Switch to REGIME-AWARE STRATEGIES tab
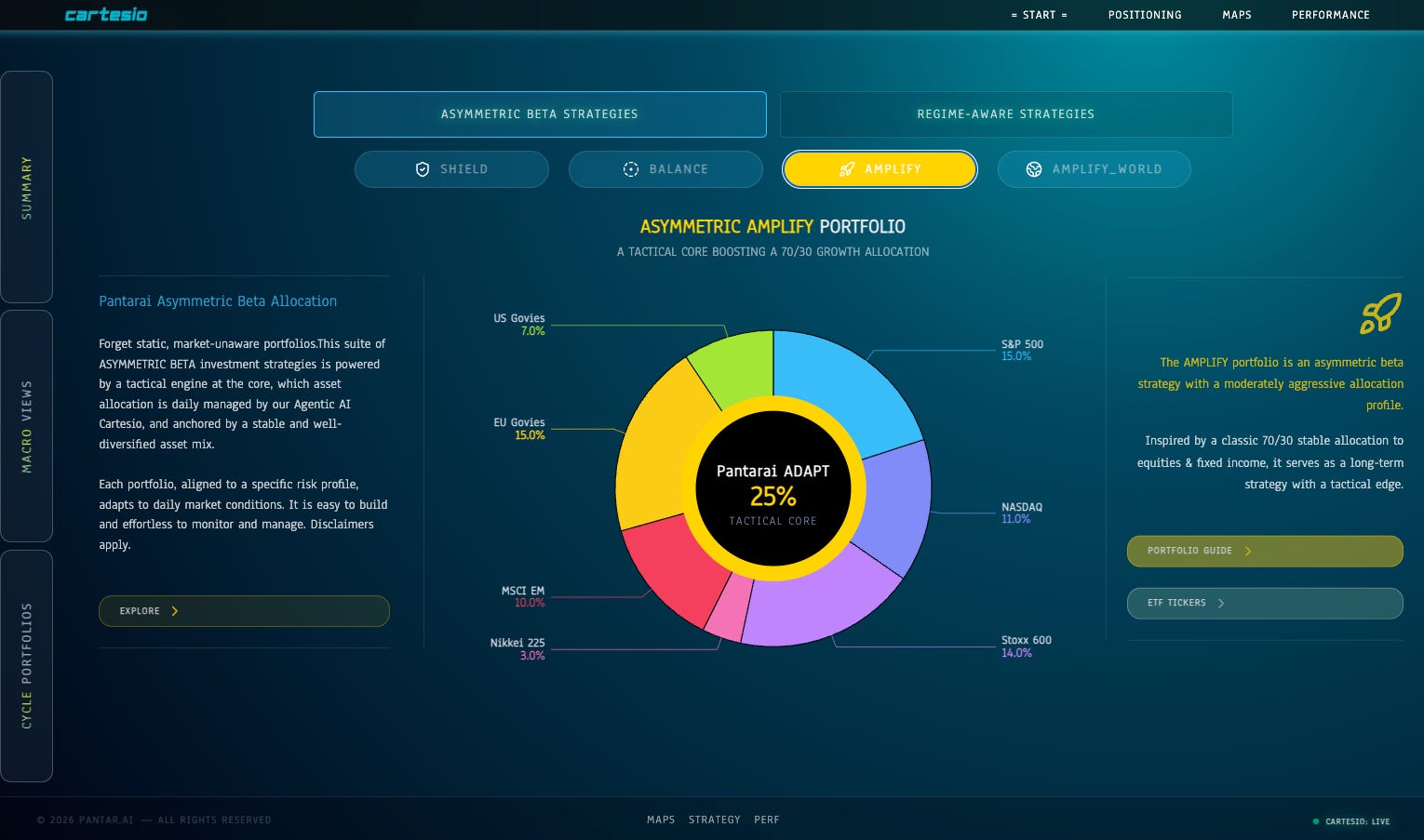1424x840 pixels. tap(1006, 114)
